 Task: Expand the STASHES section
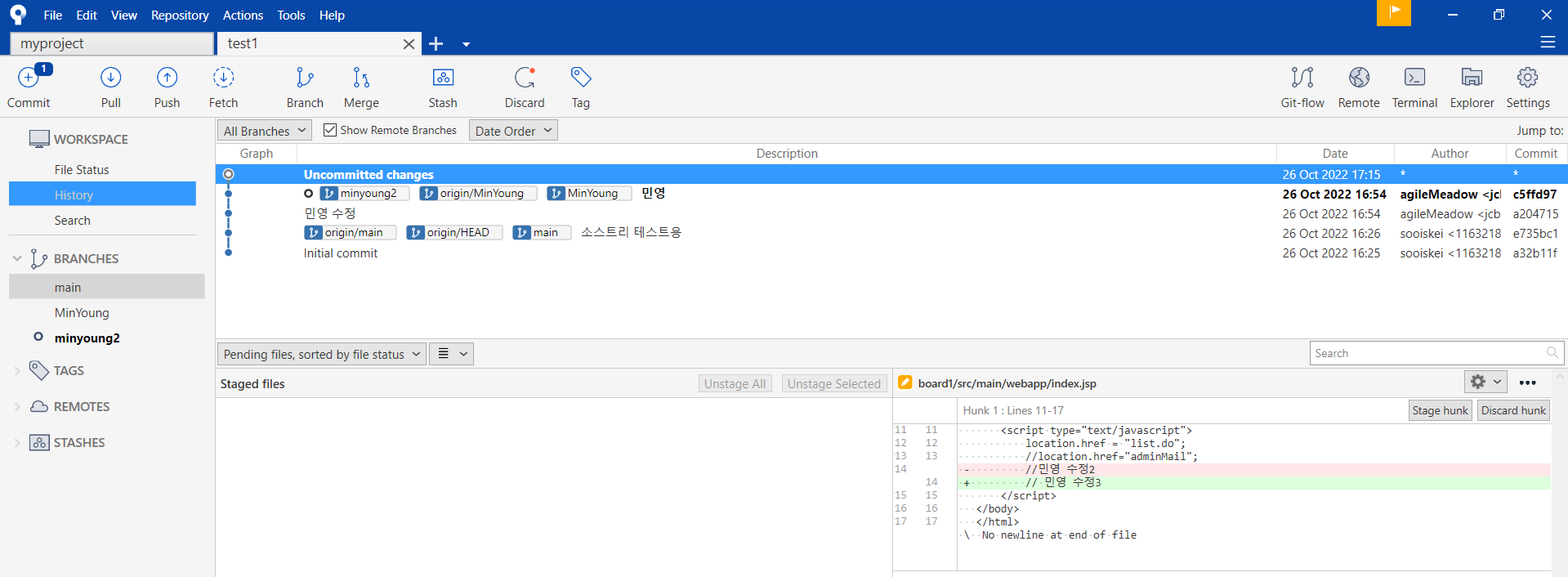click(17, 442)
